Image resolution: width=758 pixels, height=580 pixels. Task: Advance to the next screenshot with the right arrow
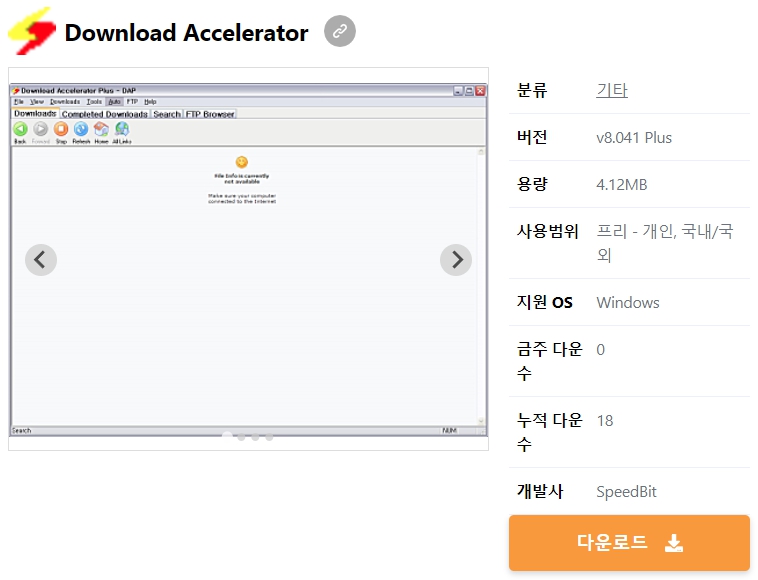456,260
